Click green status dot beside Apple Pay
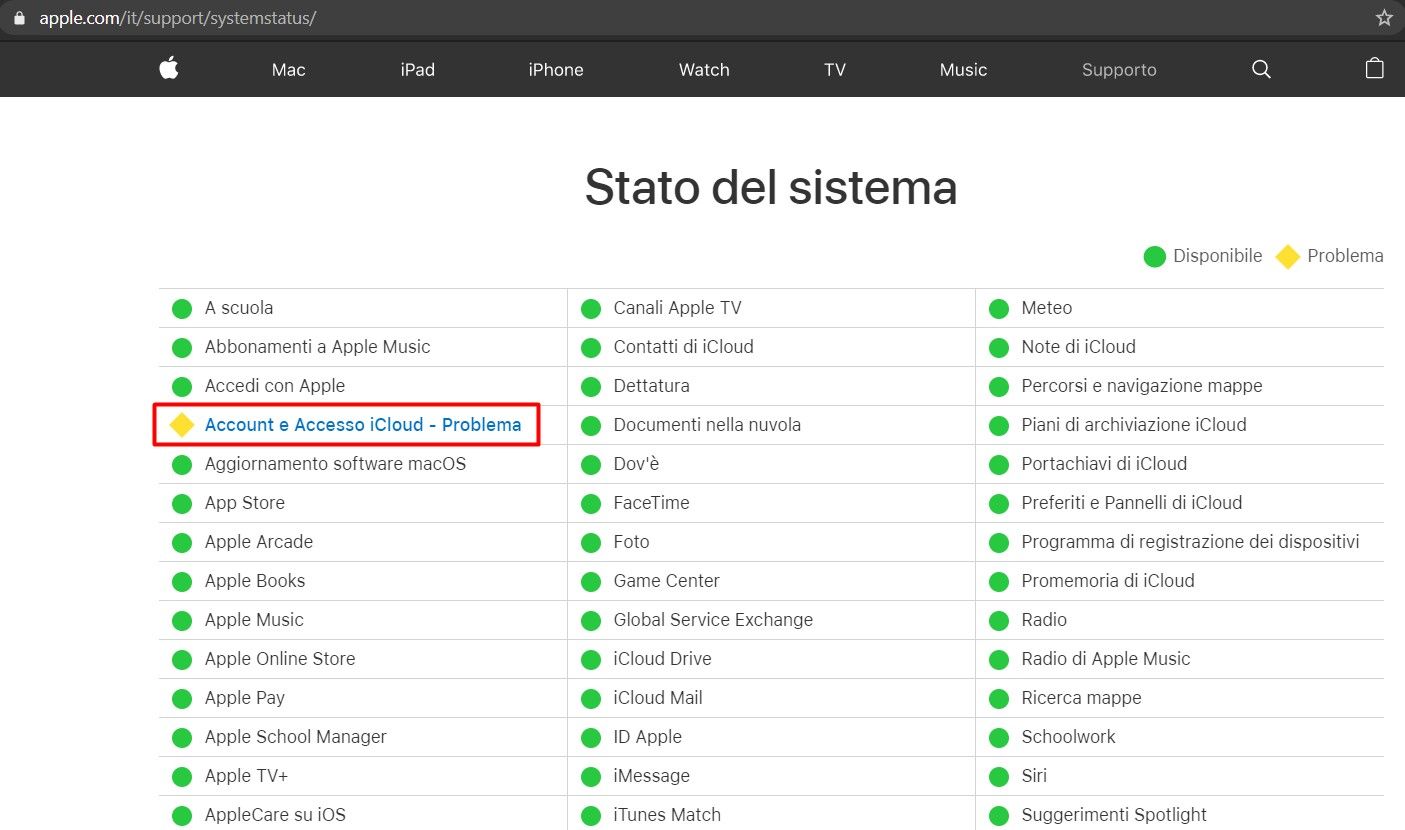Image resolution: width=1405 pixels, height=830 pixels. click(182, 698)
